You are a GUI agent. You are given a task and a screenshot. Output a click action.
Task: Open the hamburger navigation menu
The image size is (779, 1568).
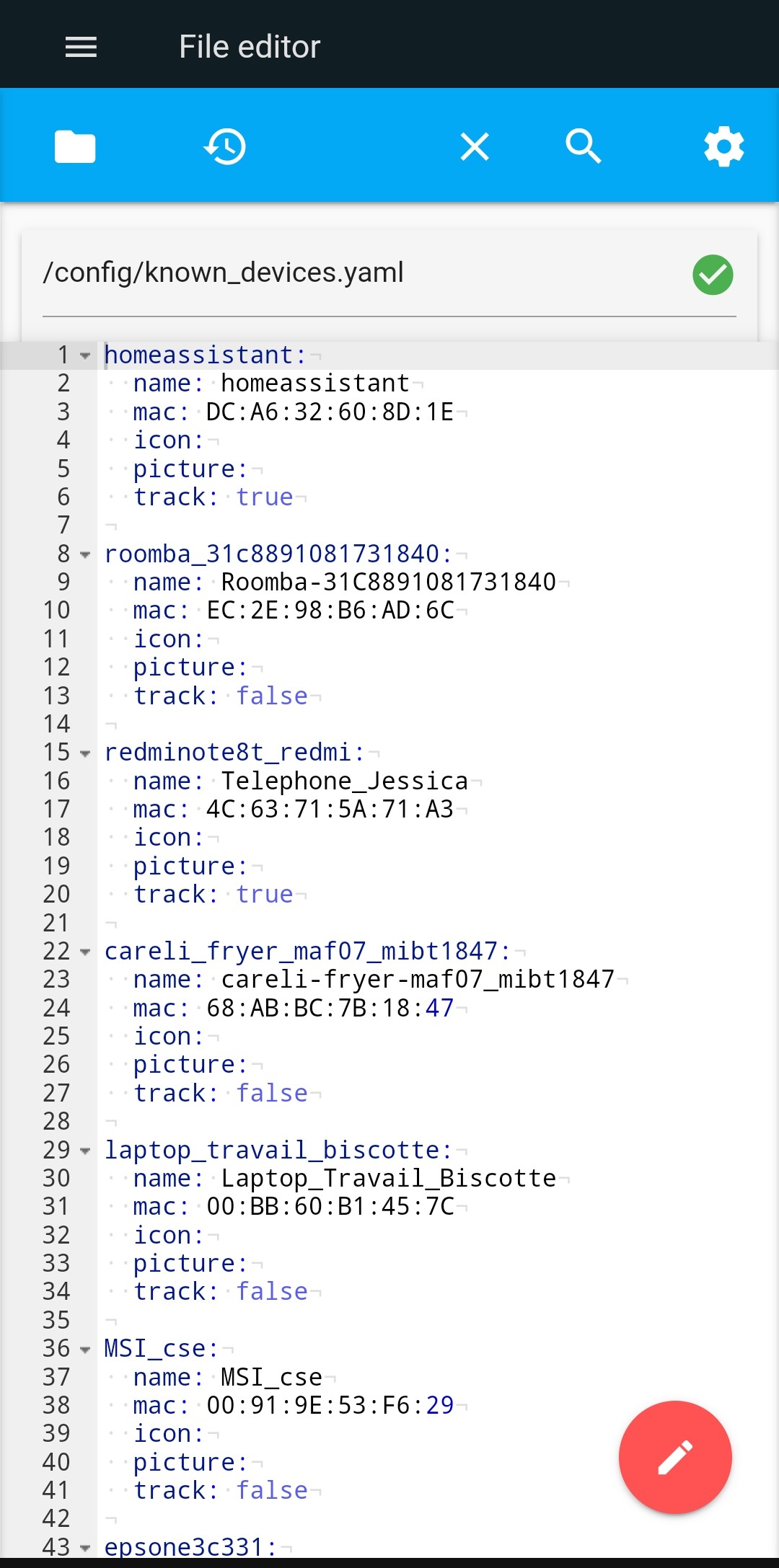[x=81, y=47]
